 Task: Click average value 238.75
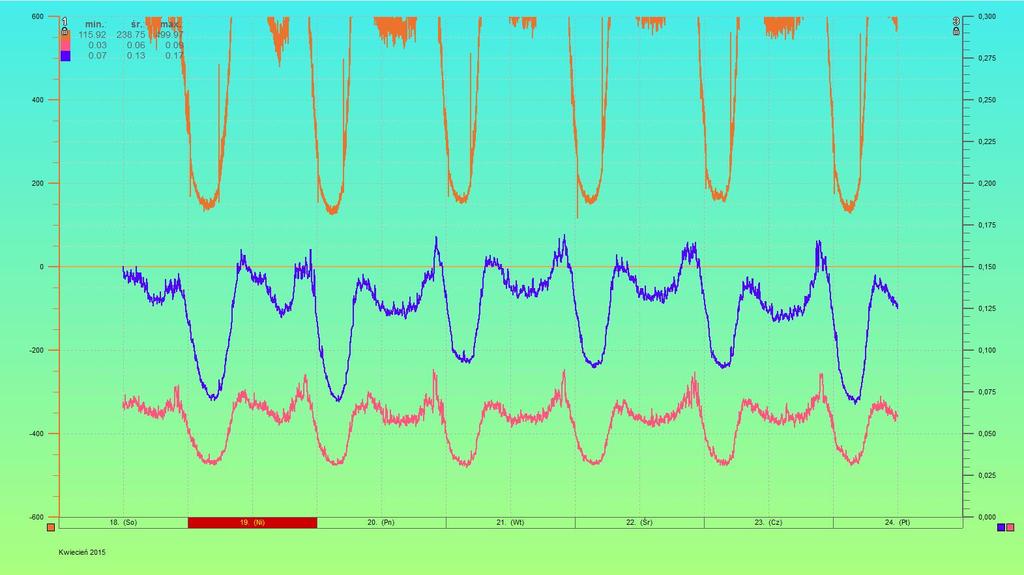[x=131, y=35]
